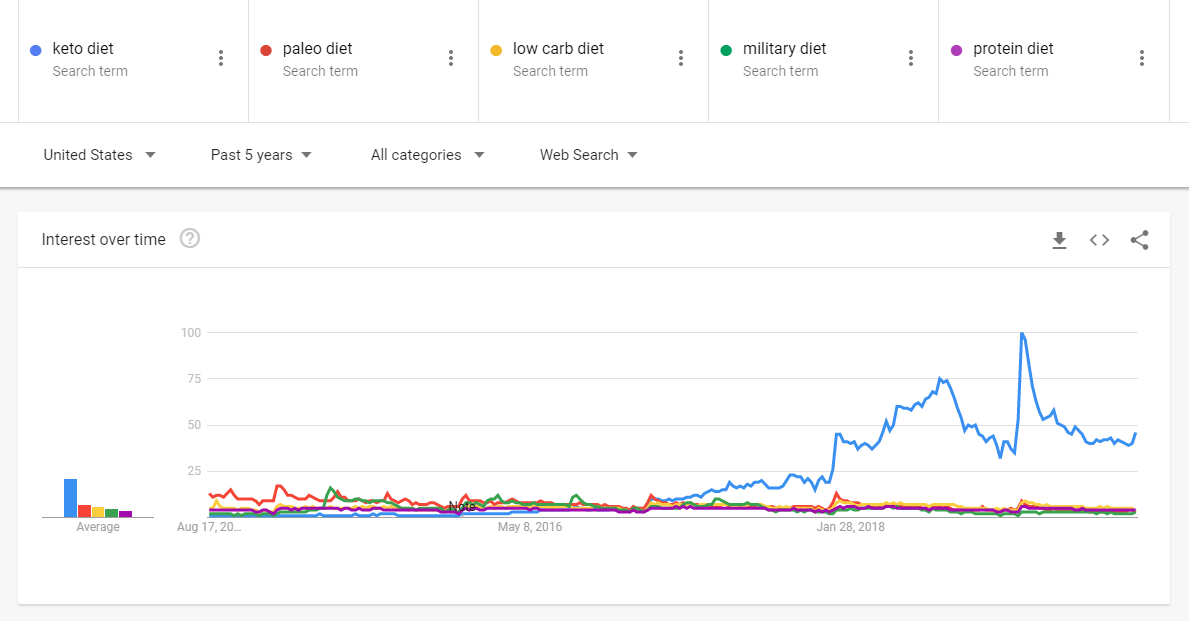
Task: Open options menu for low carb diet
Action: (681, 58)
